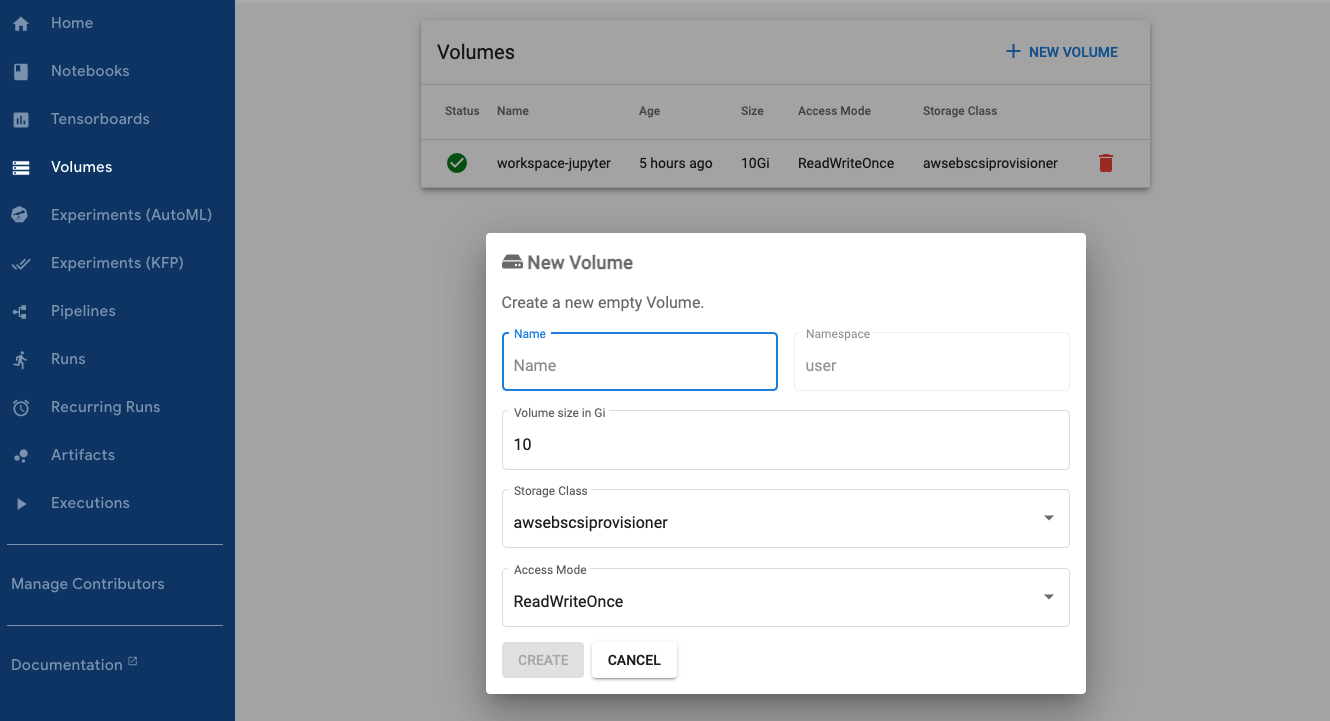Click the Notebooks book icon
Viewport: 1330px width, 721px height.
pos(21,71)
